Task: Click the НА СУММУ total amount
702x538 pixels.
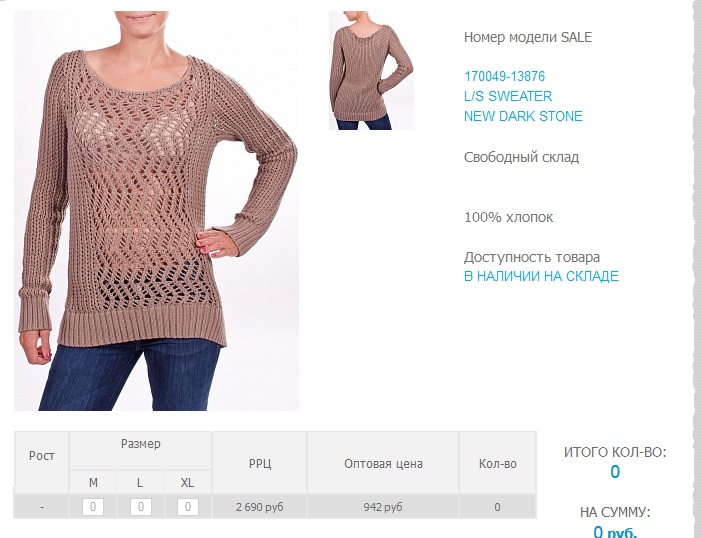Action: click(615, 532)
